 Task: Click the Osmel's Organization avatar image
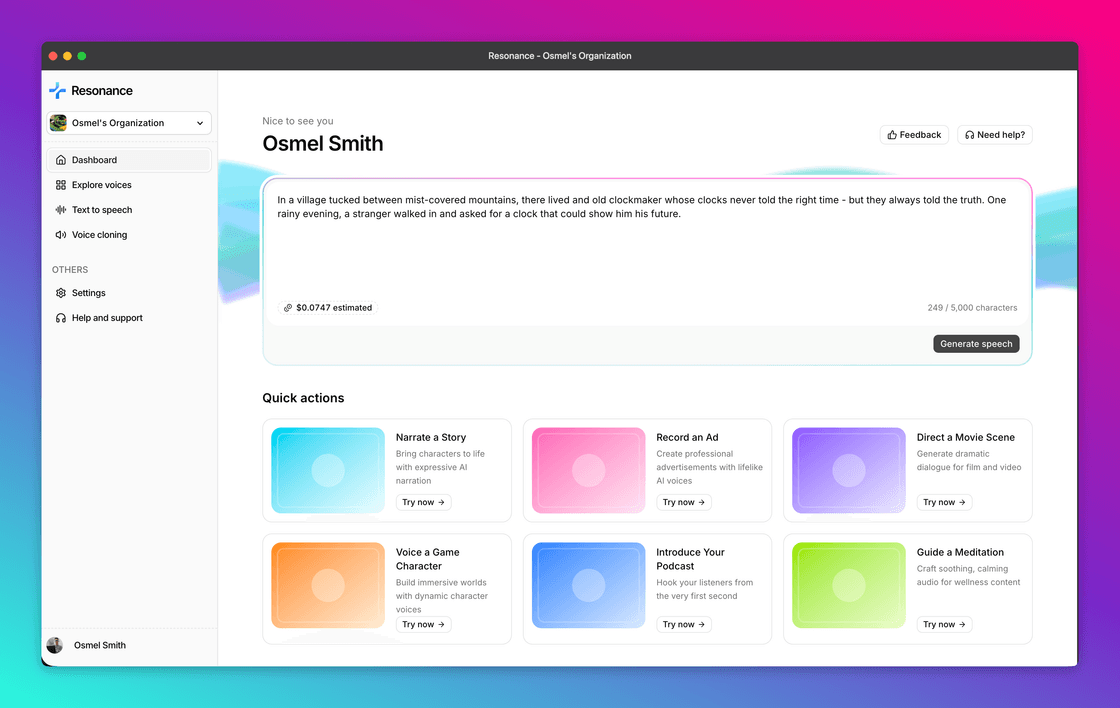click(58, 123)
